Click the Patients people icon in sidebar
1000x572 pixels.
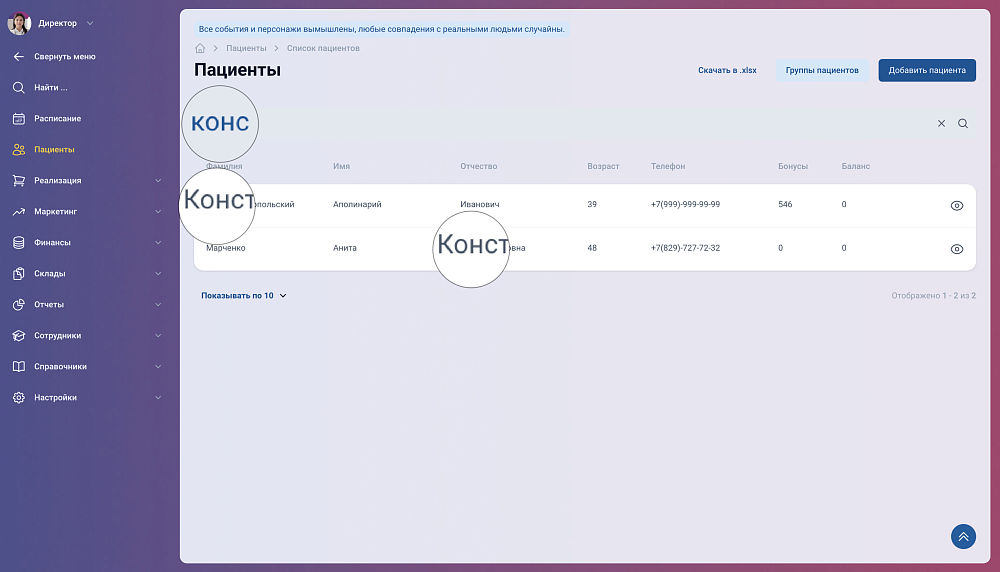pyautogui.click(x=19, y=150)
